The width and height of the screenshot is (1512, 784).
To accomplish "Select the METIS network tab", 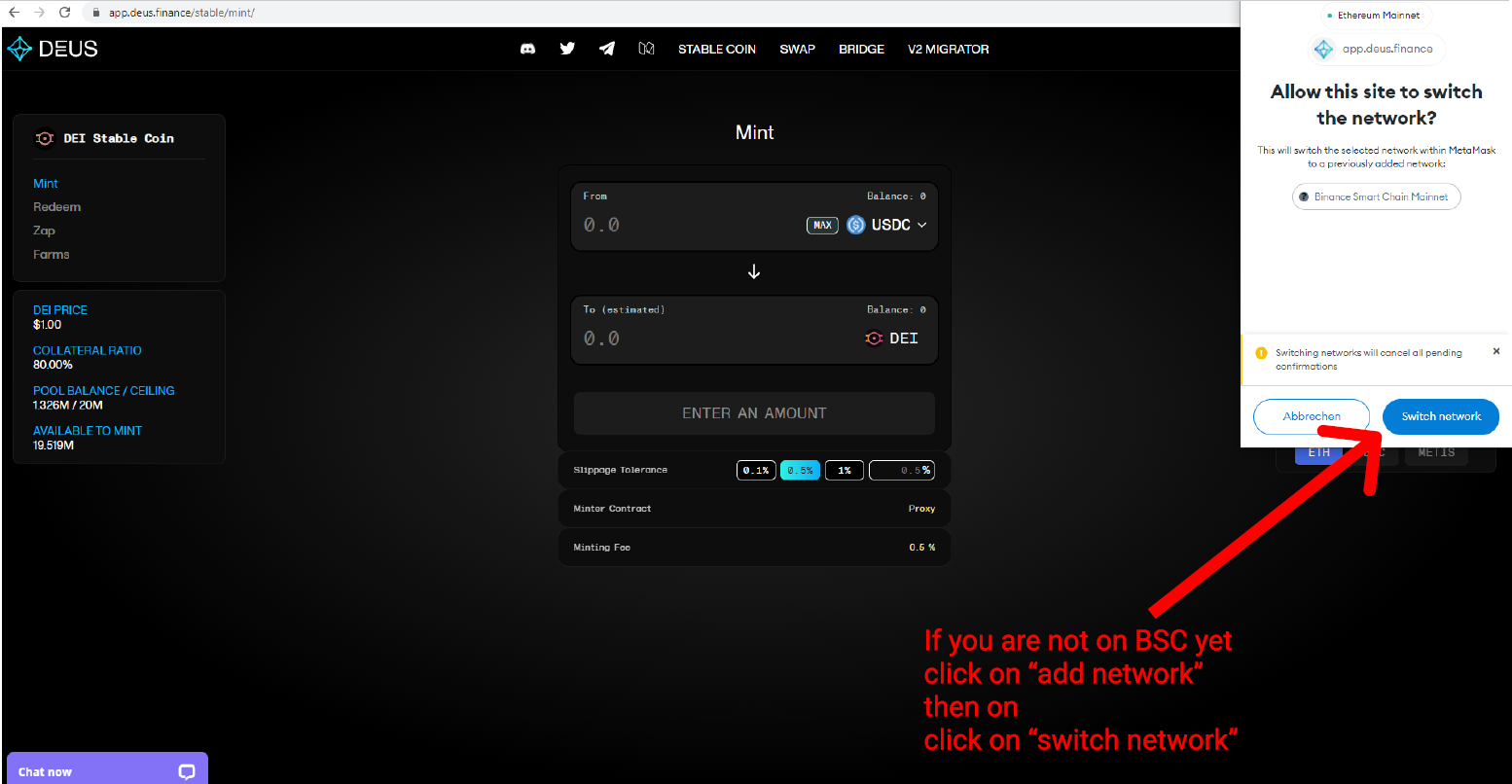I will (1436, 453).
